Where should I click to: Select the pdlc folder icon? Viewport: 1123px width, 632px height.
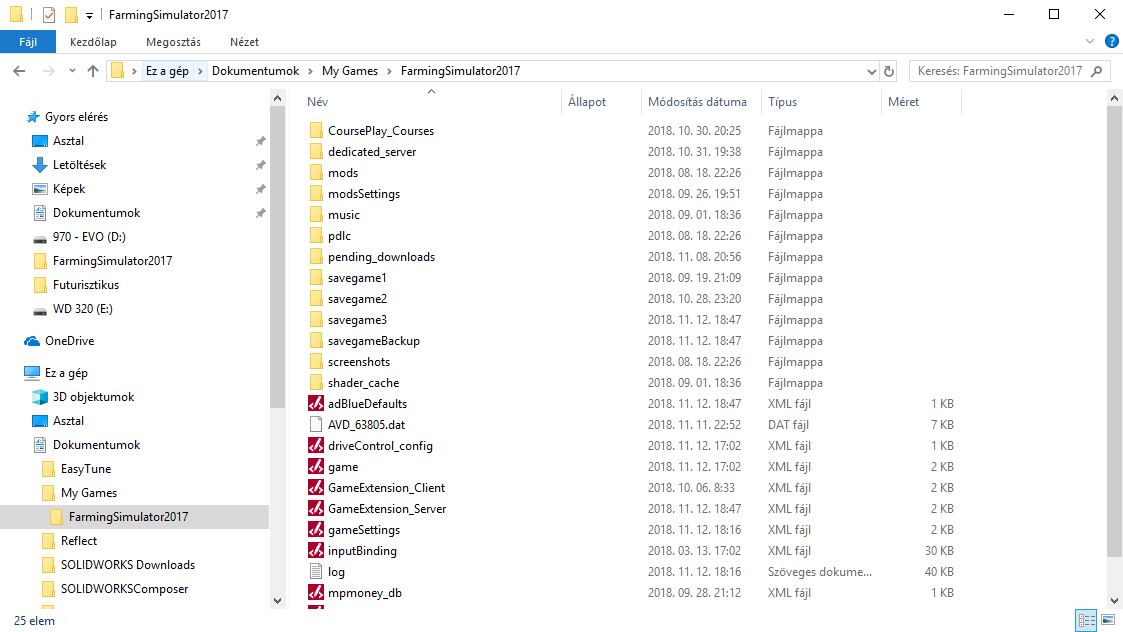316,236
